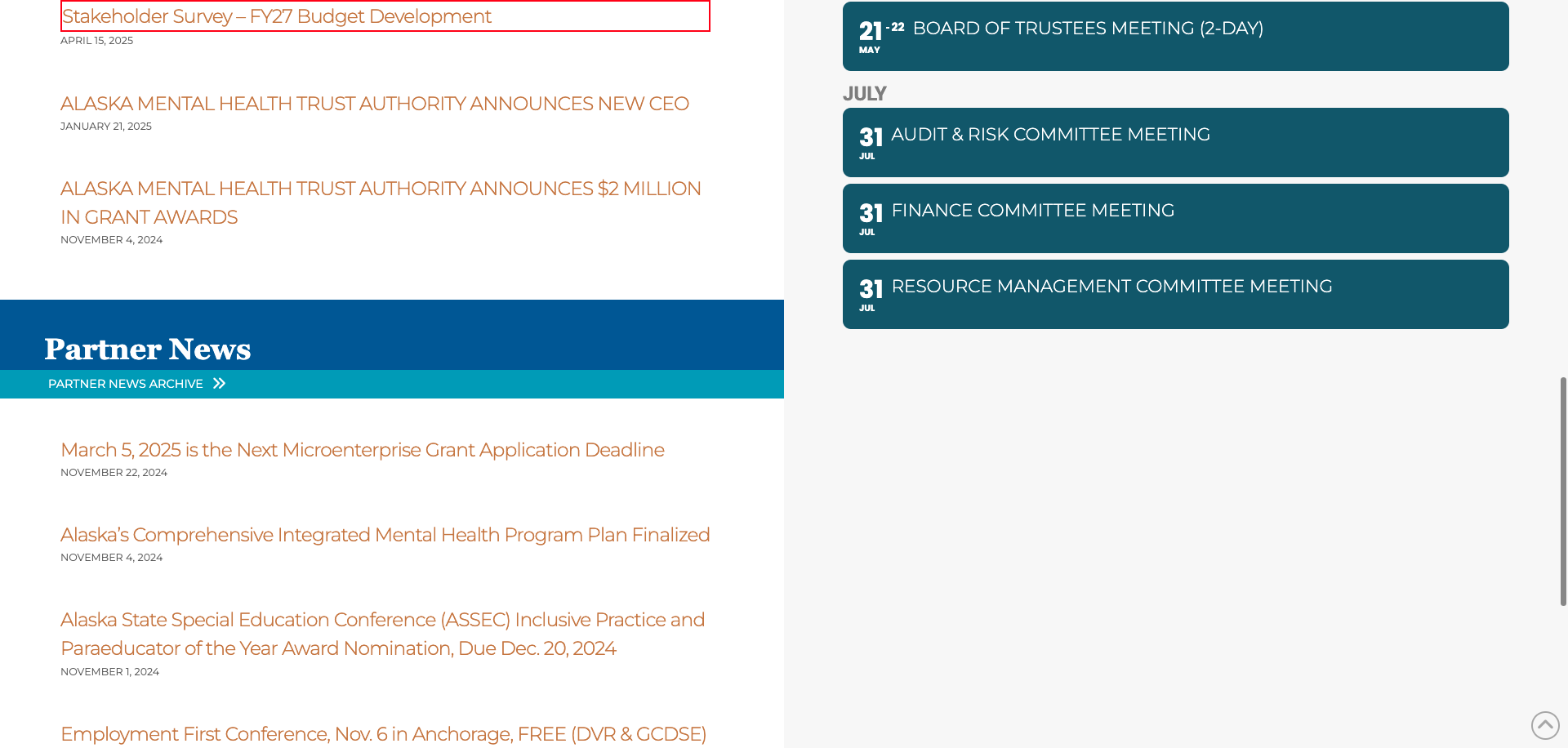Image resolution: width=1568 pixels, height=748 pixels.
Task: Click the scroll-to-top arrow icon
Action: pyautogui.click(x=1544, y=724)
